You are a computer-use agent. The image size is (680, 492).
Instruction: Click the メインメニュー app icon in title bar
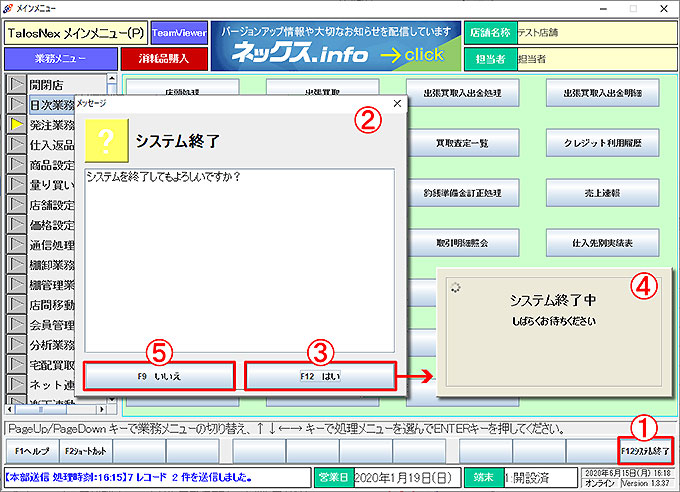[x=8, y=8]
